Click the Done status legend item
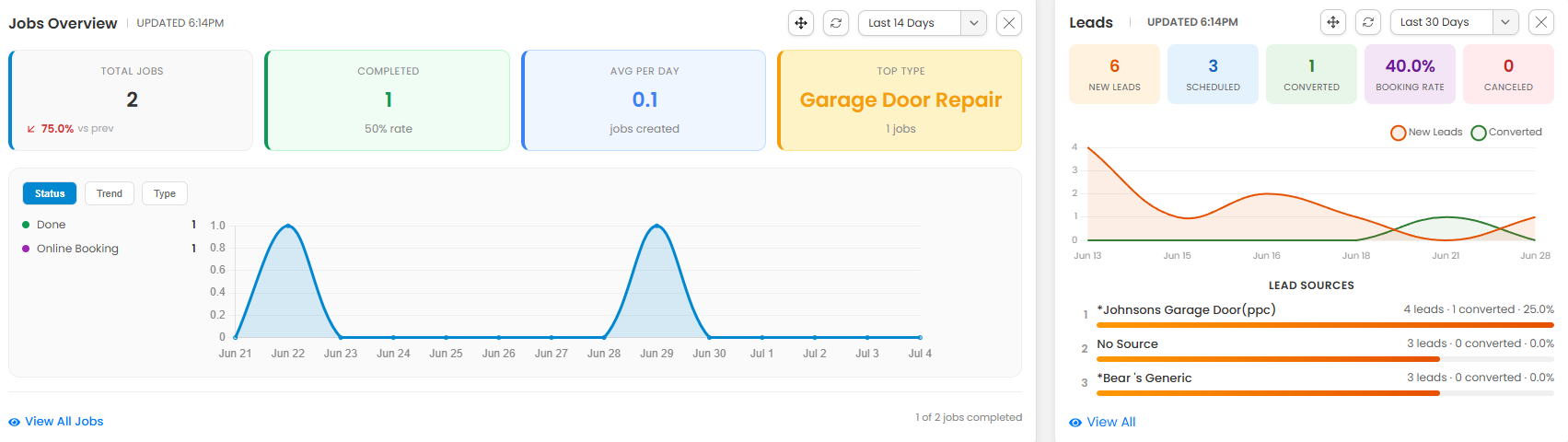This screenshot has height=442, width=1568. click(109, 225)
